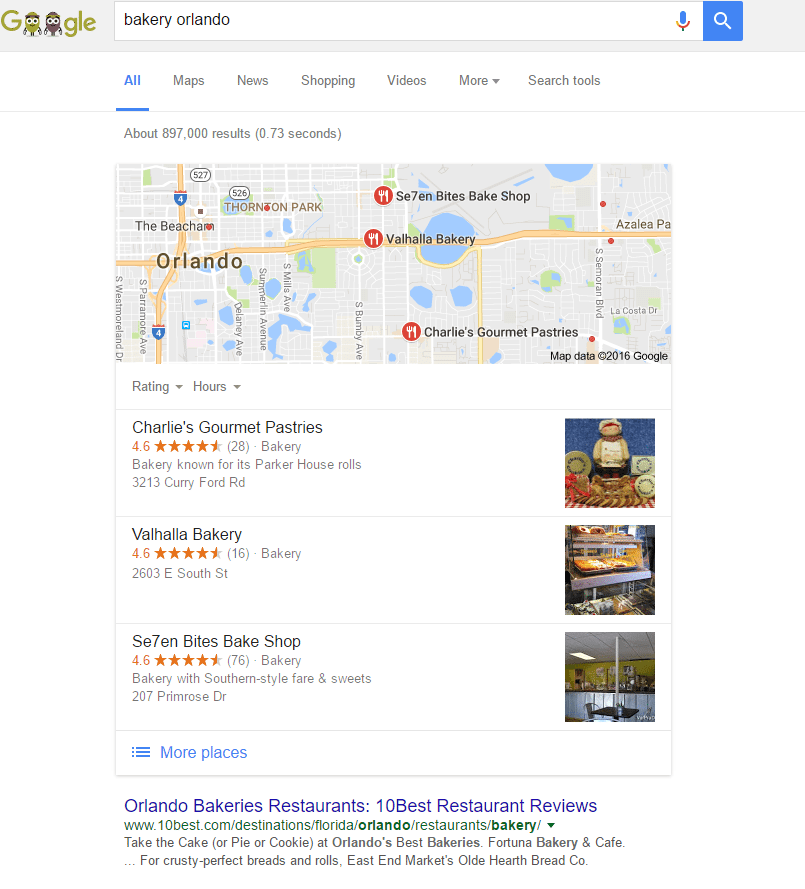The width and height of the screenshot is (805, 889).
Task: Click the More places list icon
Action: (141, 752)
